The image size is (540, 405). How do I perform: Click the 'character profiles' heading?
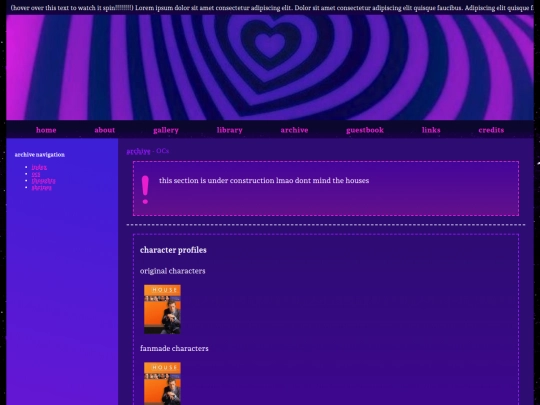click(173, 250)
